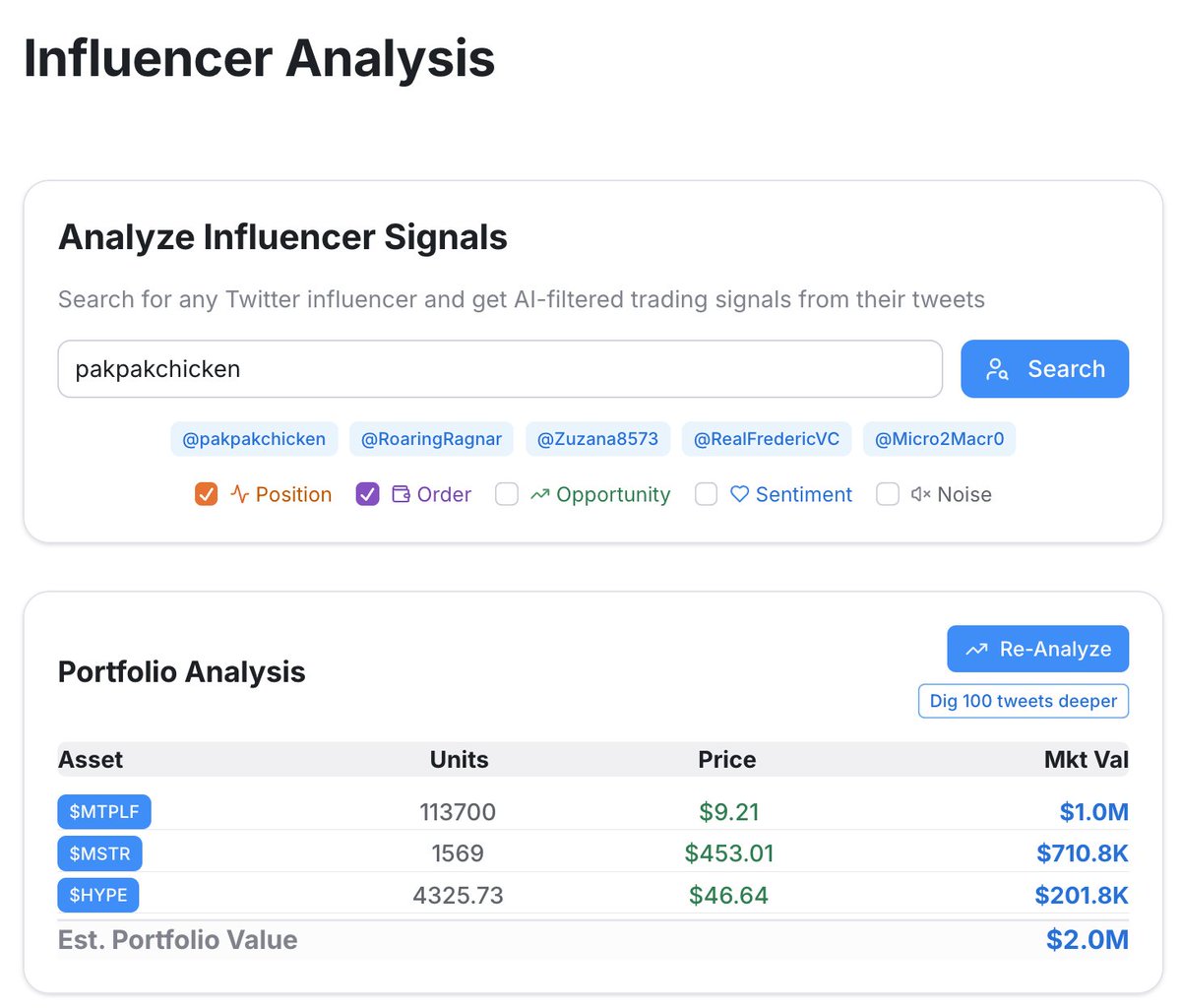Click the Position filter label
This screenshot has height=1008, width=1181.
coord(293,494)
